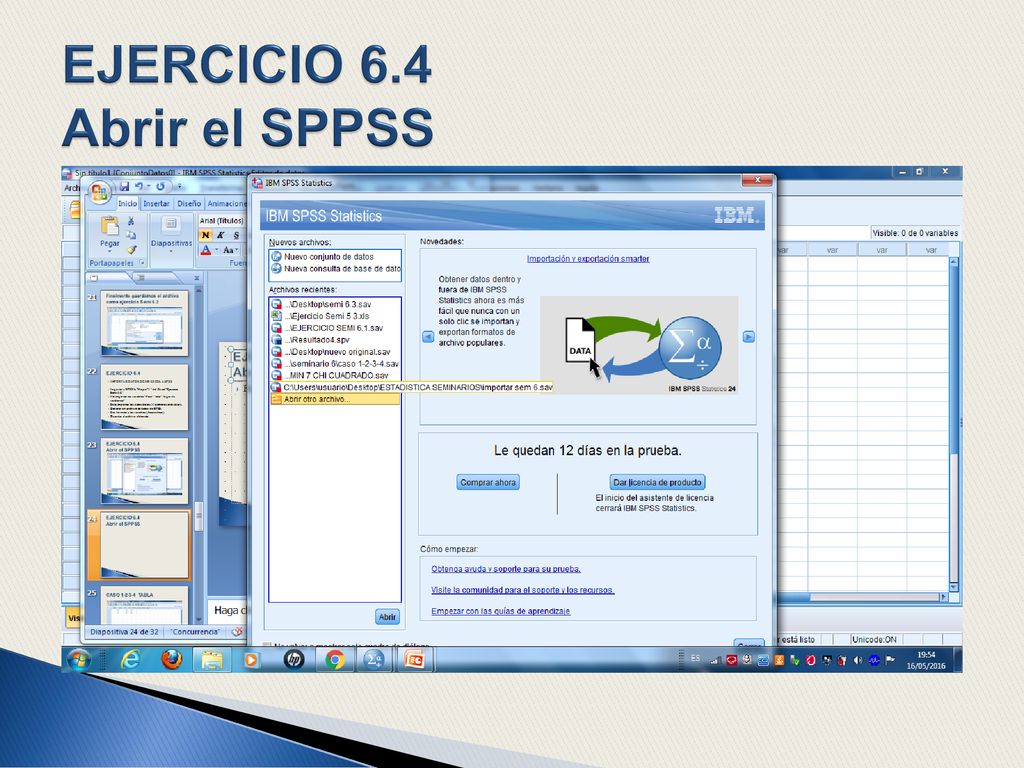Click Dar licencia de producto button
Image resolution: width=1024 pixels, height=768 pixels.
coord(657,483)
